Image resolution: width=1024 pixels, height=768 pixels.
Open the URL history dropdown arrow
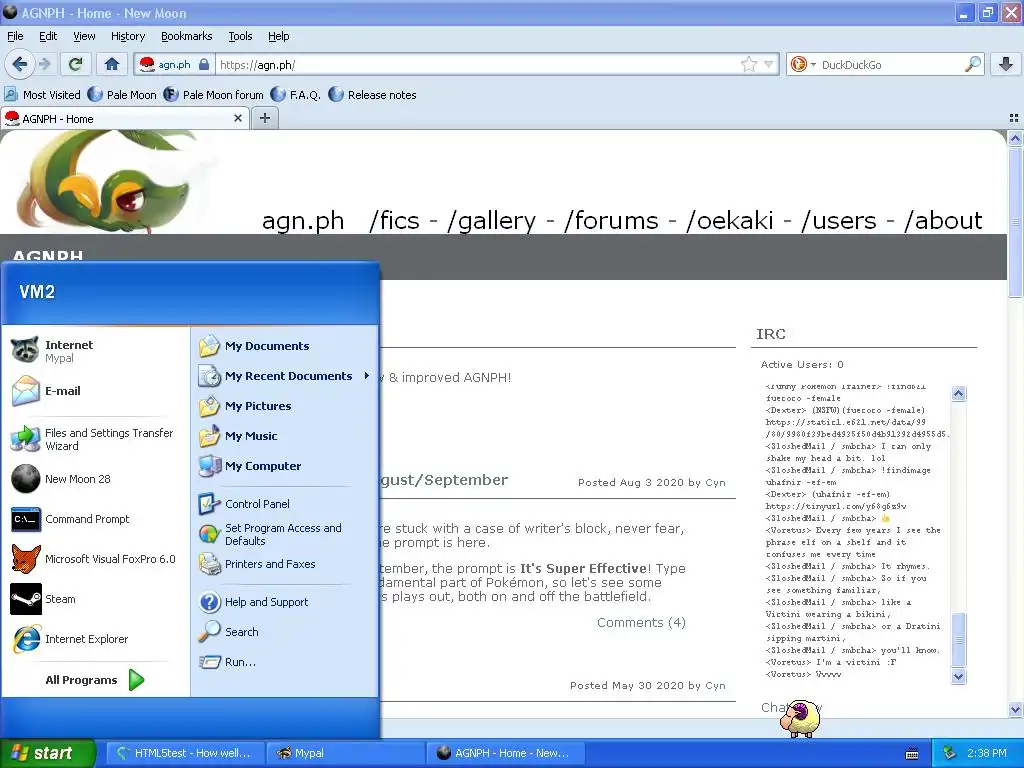(769, 64)
